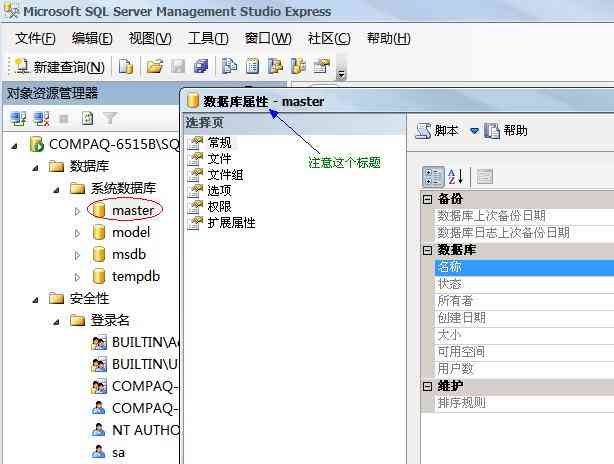
Task: Select the sa login
Action: point(118,453)
